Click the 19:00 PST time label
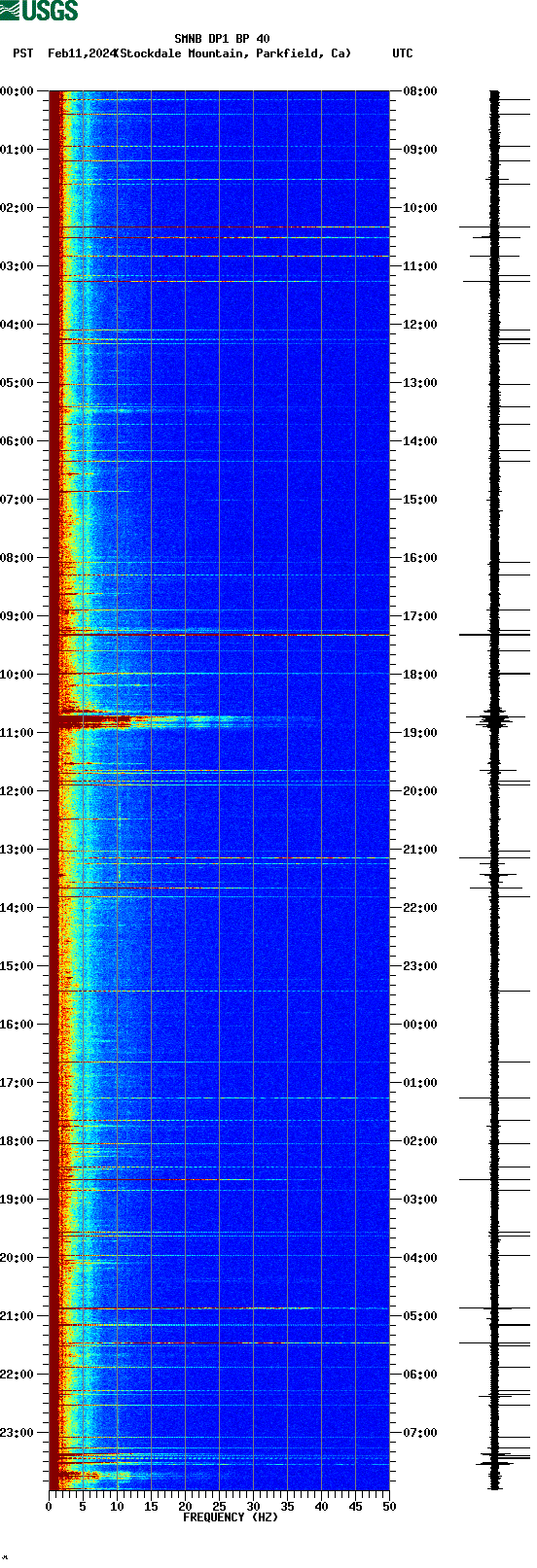 coord(18,1200)
